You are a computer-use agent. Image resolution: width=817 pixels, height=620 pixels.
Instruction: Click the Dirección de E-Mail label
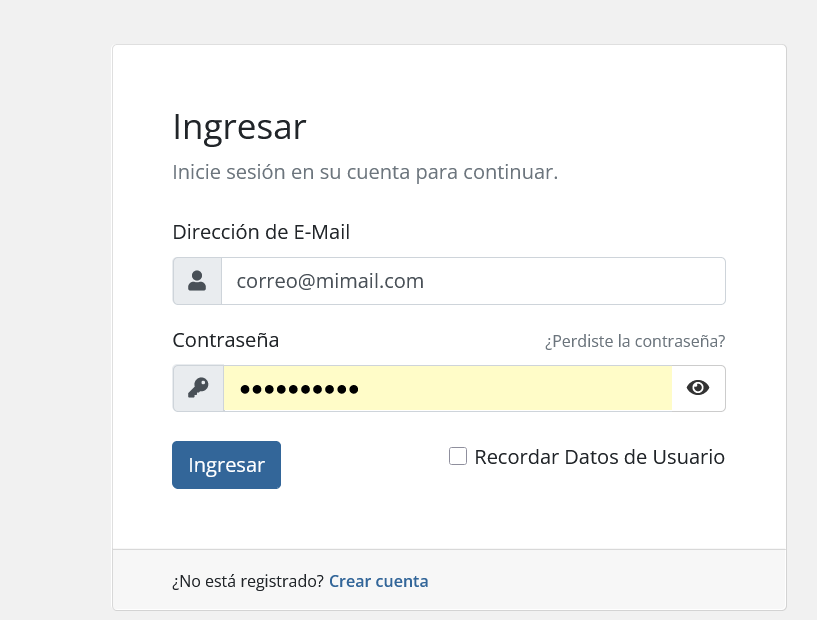pos(261,232)
